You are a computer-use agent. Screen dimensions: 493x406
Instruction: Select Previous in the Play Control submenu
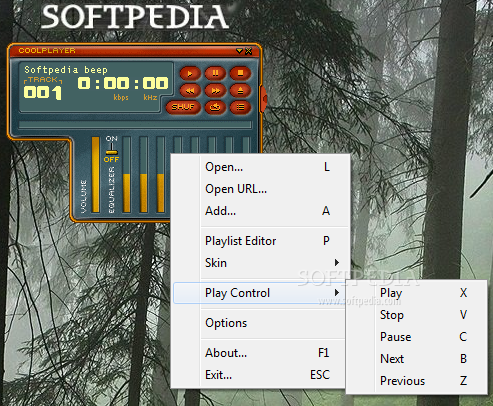click(x=417, y=381)
